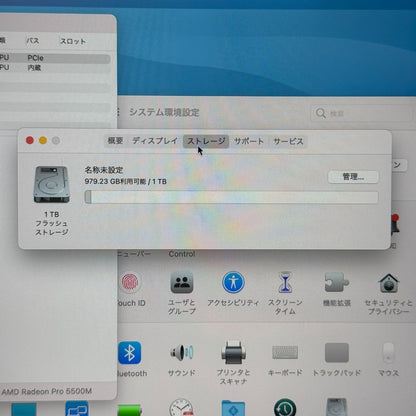Click the スロット column header

tap(73, 41)
